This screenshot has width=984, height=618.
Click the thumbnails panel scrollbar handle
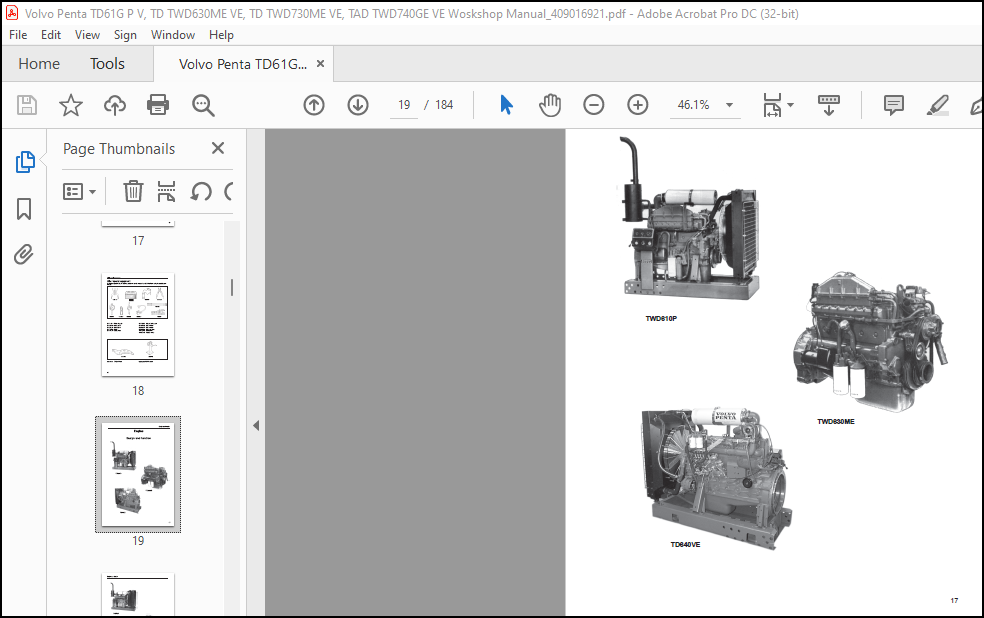pos(232,287)
